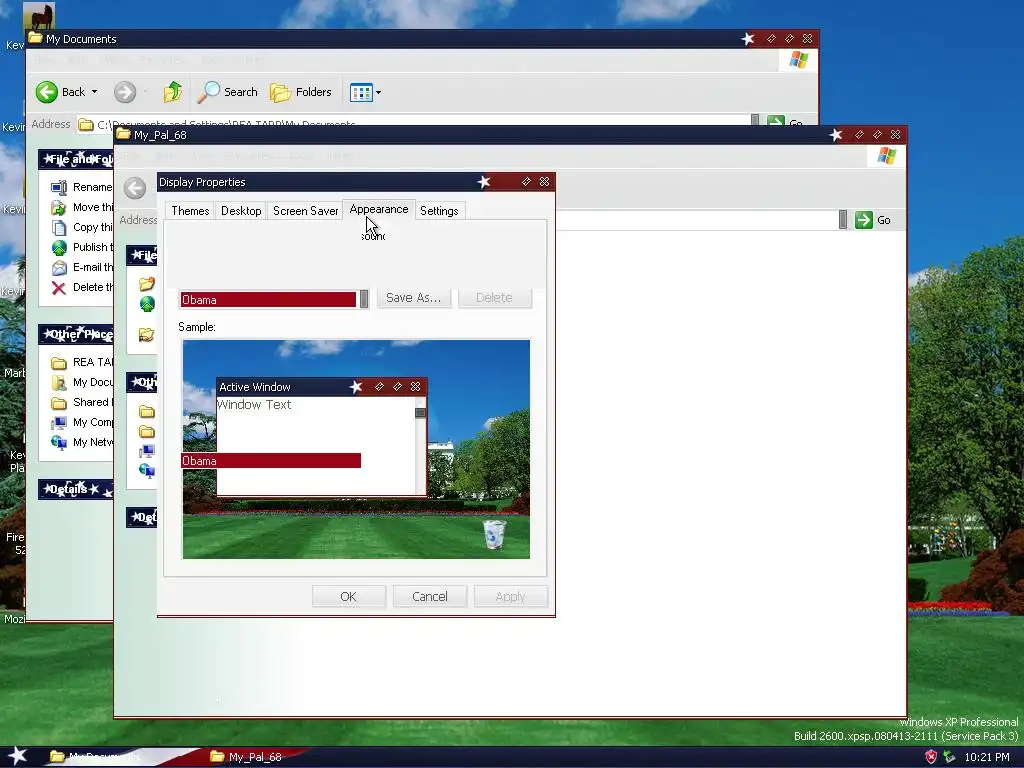
Task: Click Copy this file icon
Action: [59, 227]
